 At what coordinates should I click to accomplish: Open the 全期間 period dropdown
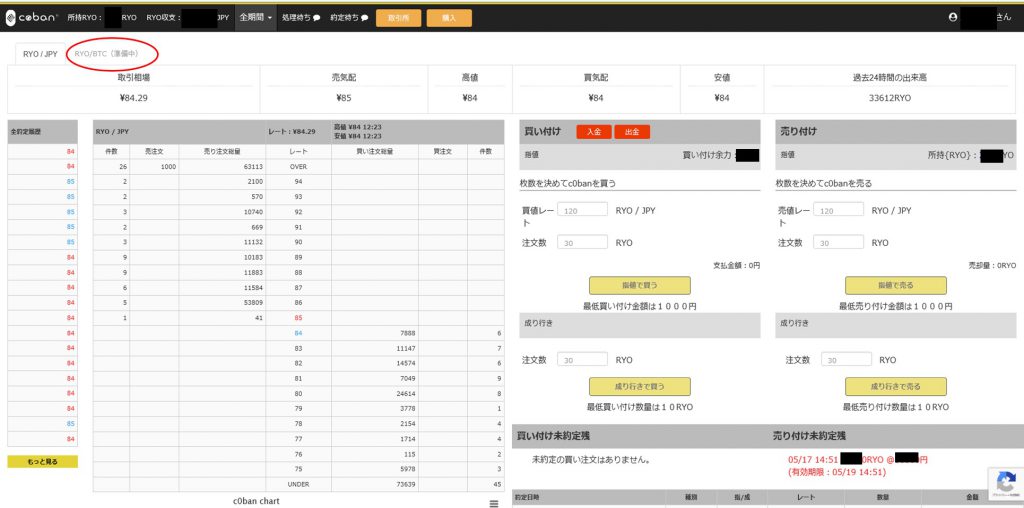pos(256,17)
